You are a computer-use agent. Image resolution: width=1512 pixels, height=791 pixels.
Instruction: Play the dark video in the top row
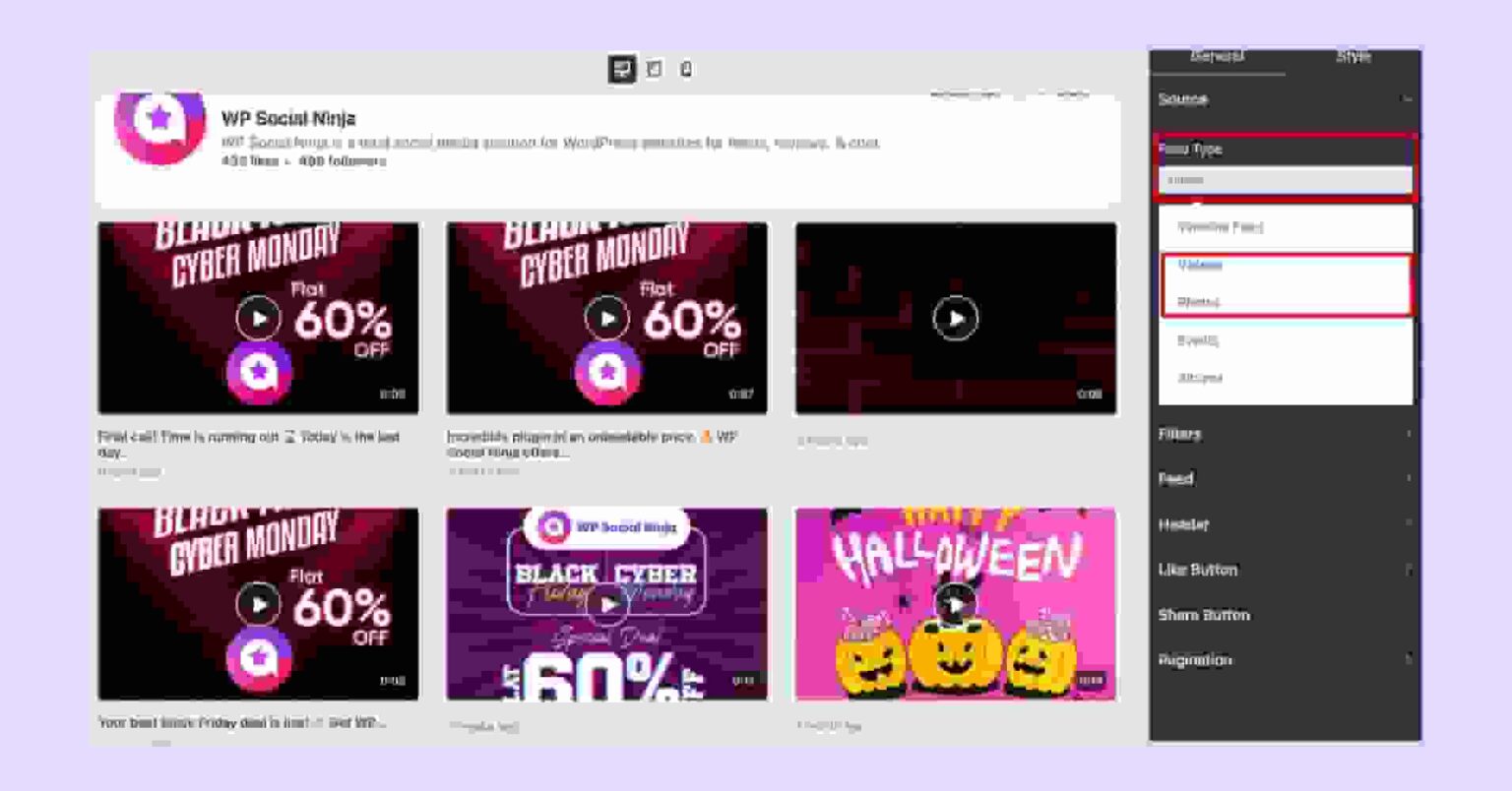click(953, 318)
